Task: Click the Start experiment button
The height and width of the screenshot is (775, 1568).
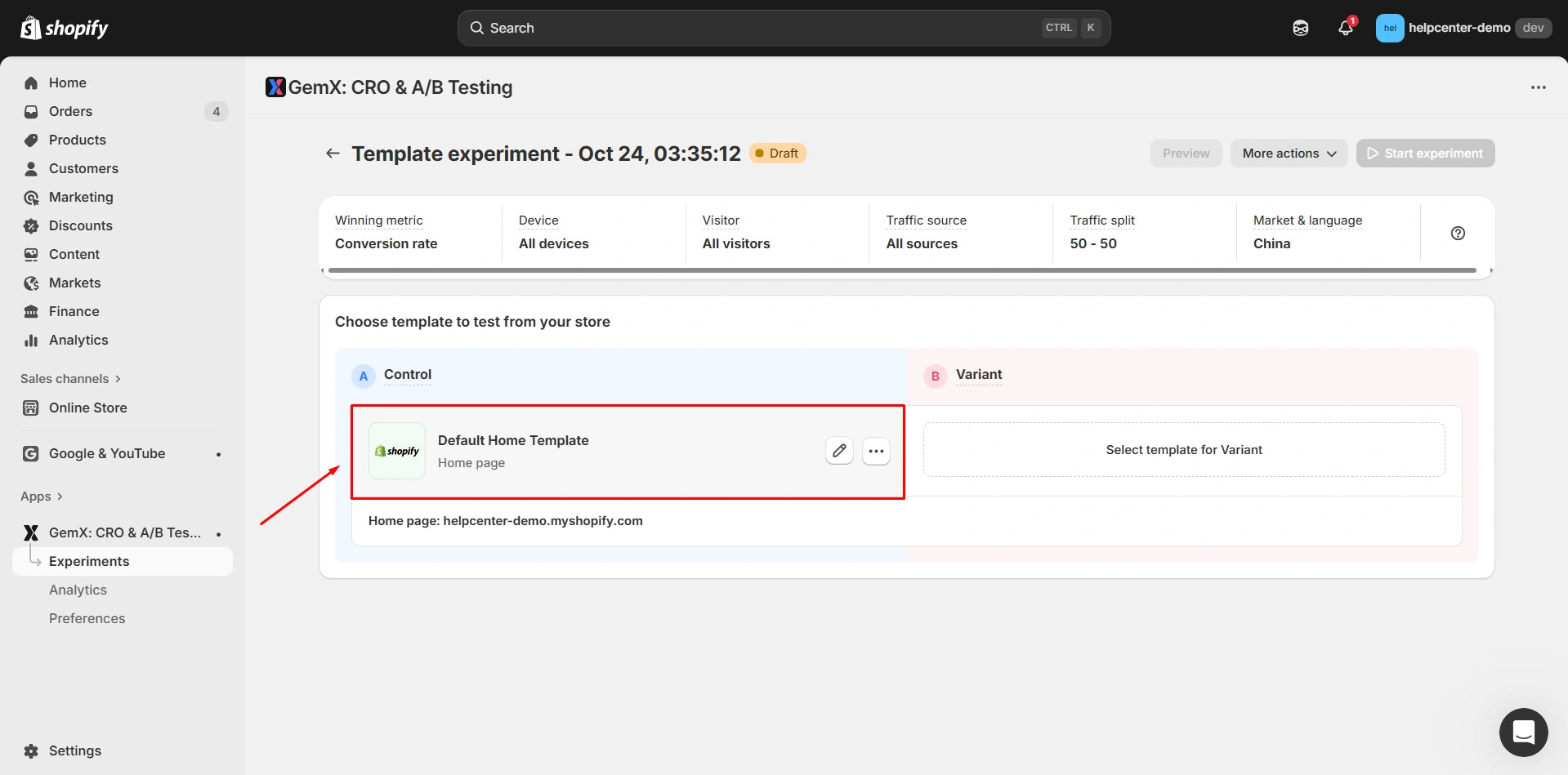Action: (1425, 154)
